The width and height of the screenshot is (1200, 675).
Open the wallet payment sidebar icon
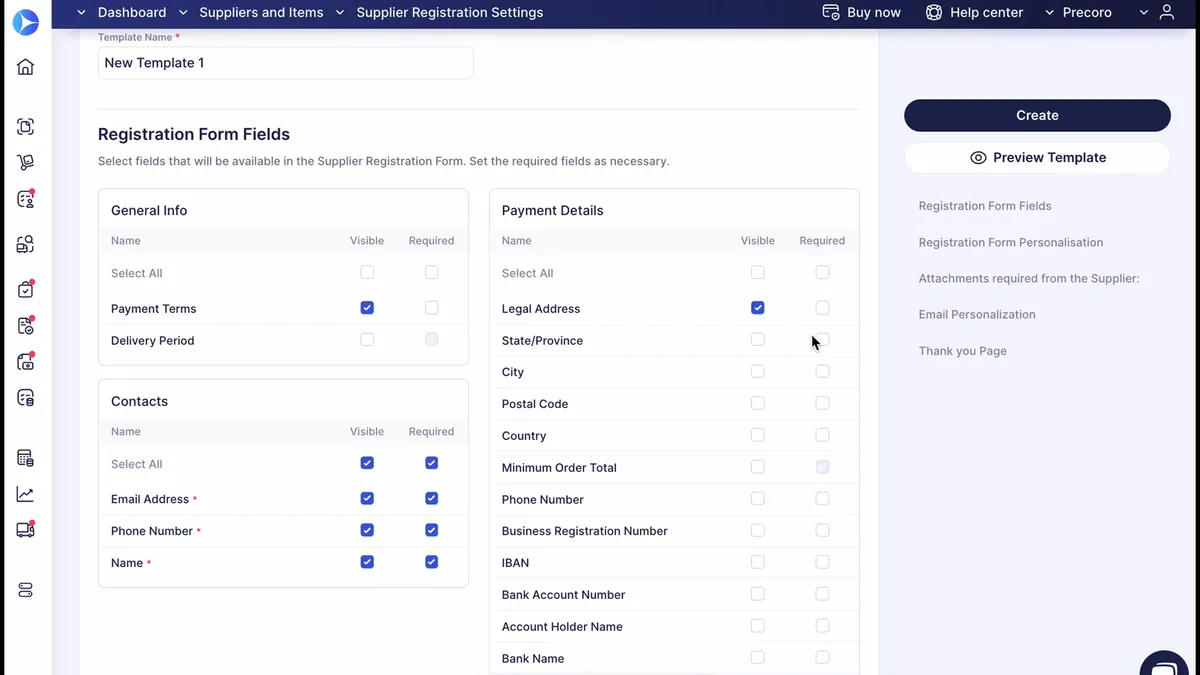click(x=26, y=362)
